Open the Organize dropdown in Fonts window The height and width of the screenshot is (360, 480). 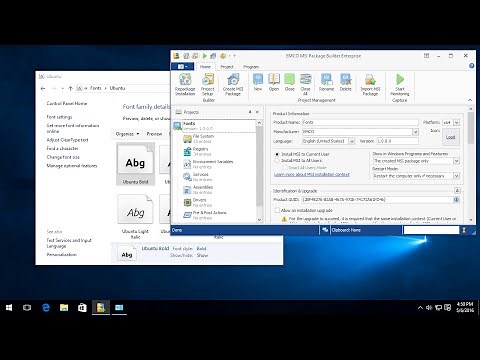click(x=127, y=134)
